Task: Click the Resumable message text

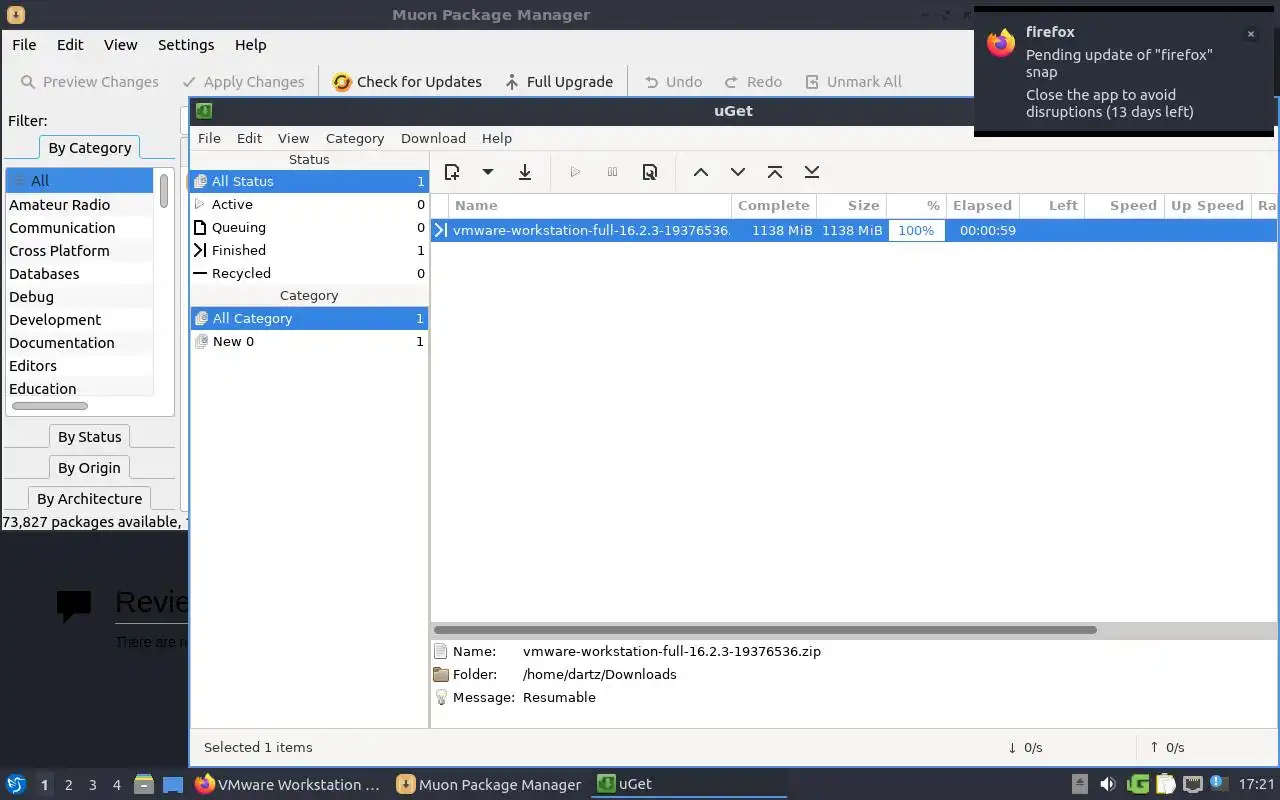Action: click(x=559, y=697)
